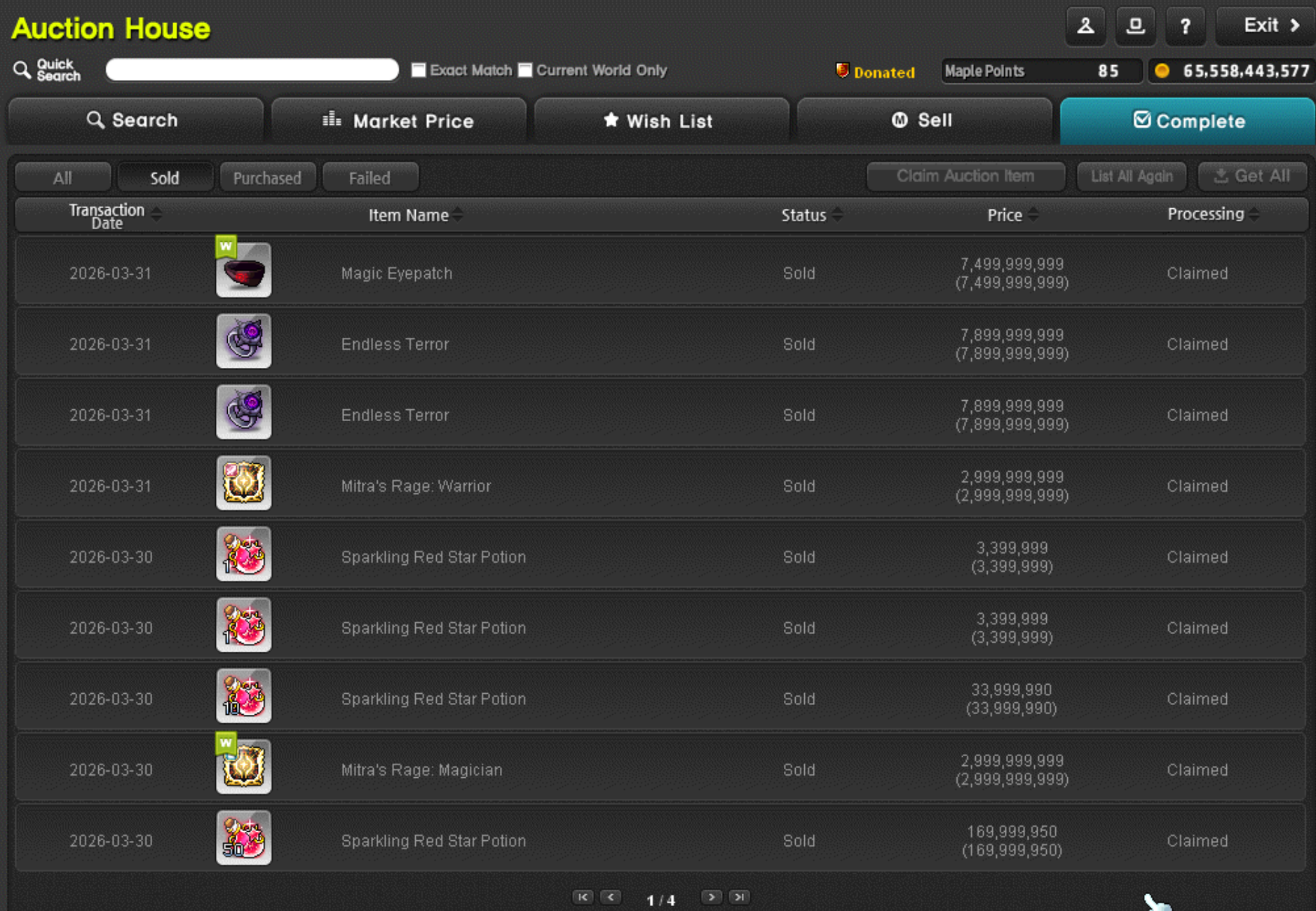Viewport: 1316px width, 911px height.
Task: Click the Claimed status for Magic Eyepatch
Action: pyautogui.click(x=1198, y=273)
